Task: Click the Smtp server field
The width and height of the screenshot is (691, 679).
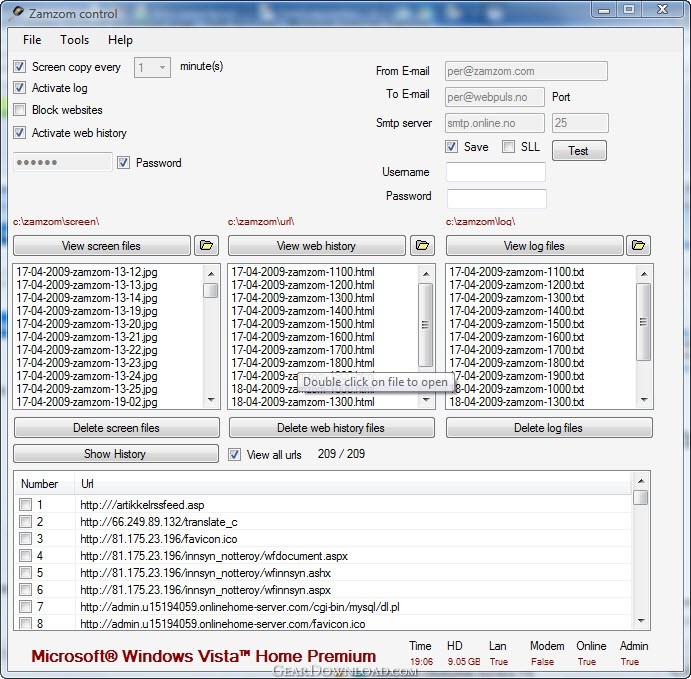Action: tap(494, 123)
